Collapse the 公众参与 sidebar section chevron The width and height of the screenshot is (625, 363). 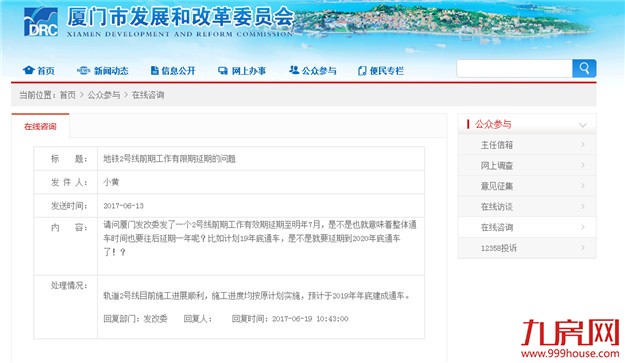(x=582, y=125)
